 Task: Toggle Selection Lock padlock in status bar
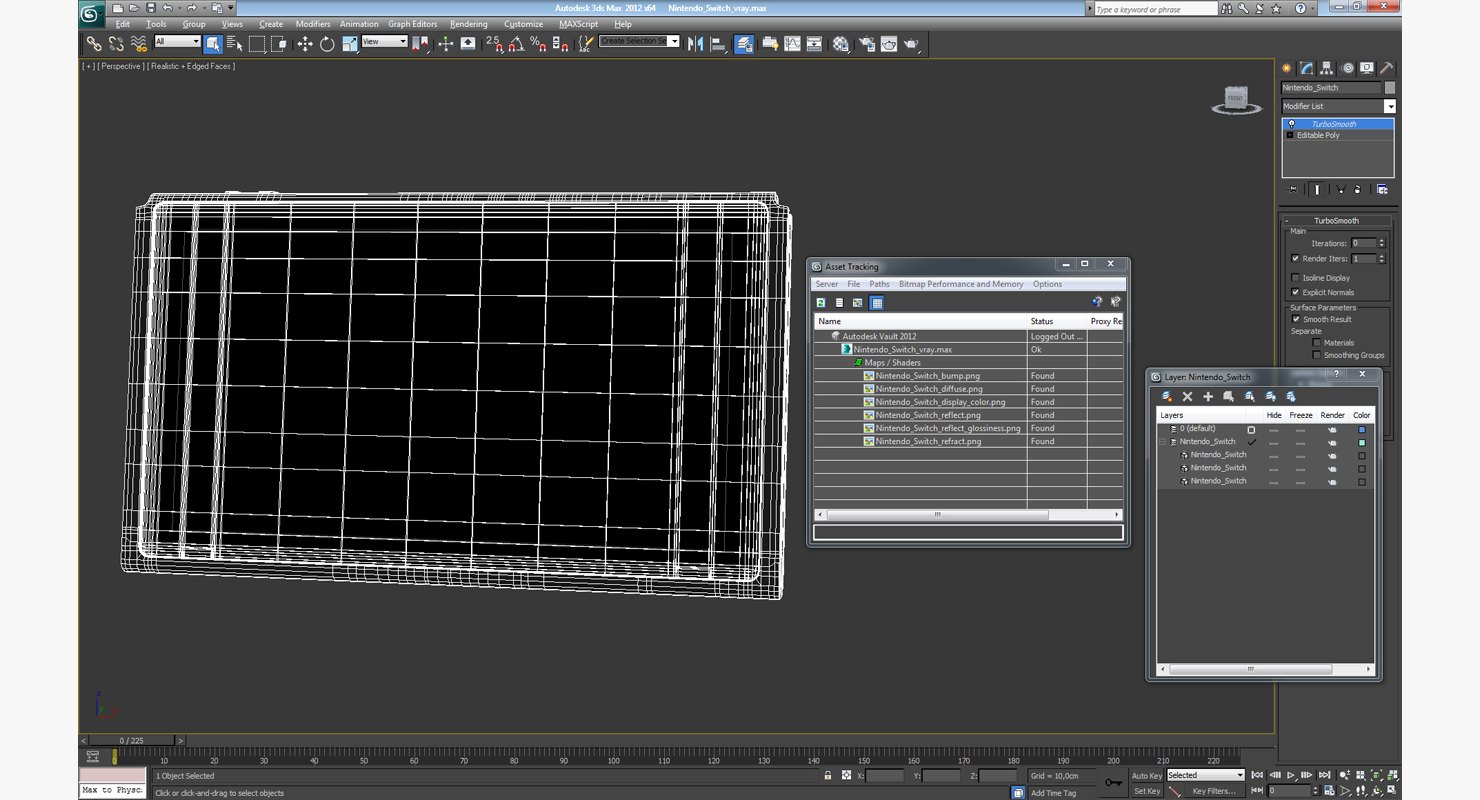pyautogui.click(x=828, y=775)
